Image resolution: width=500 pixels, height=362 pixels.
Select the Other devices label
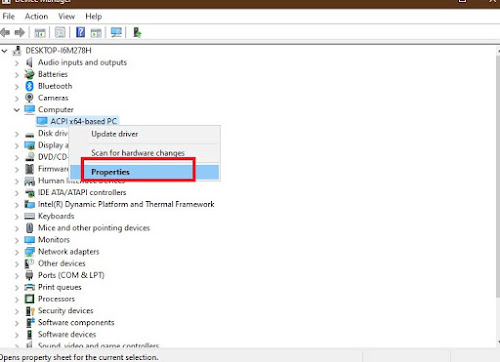(62, 263)
